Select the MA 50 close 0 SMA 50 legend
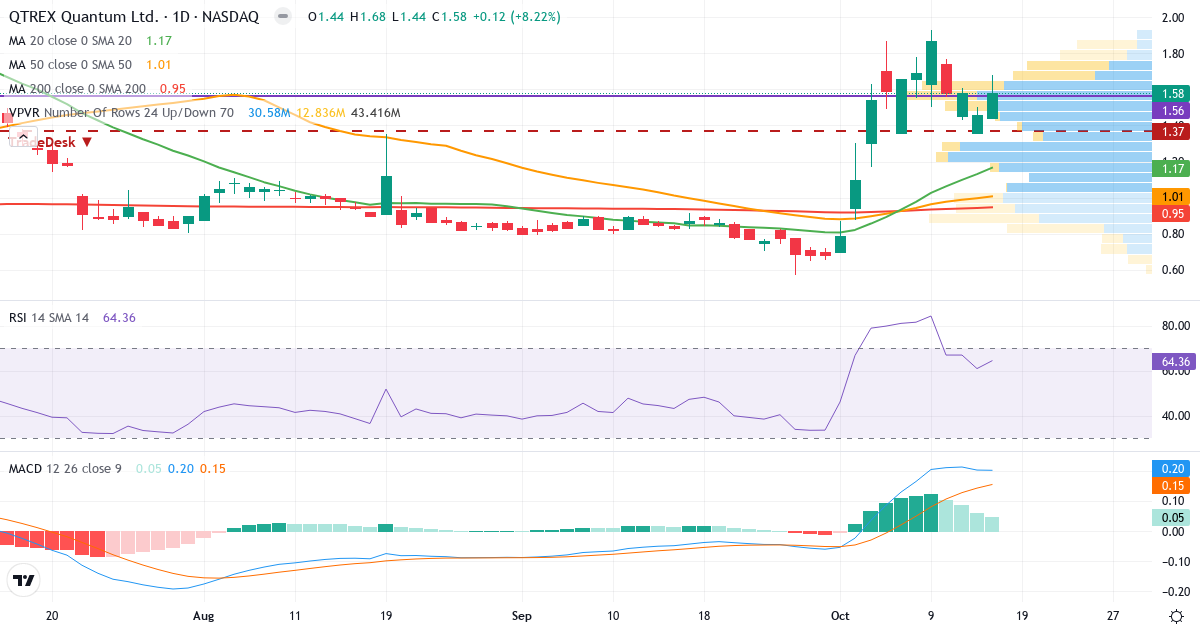Screen dimensions: 1200x630 (70, 65)
